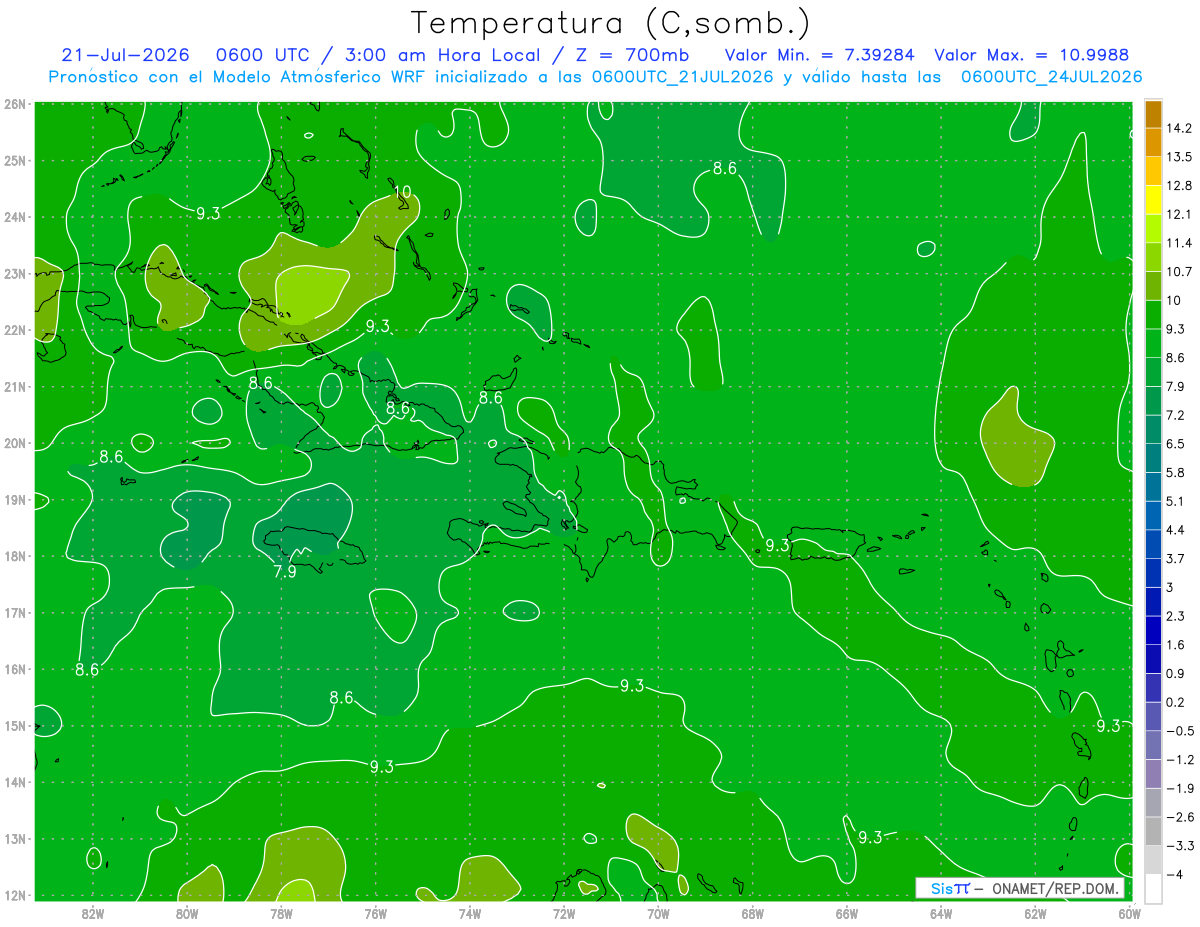Click the '74W' longitude axis label

[x=470, y=912]
